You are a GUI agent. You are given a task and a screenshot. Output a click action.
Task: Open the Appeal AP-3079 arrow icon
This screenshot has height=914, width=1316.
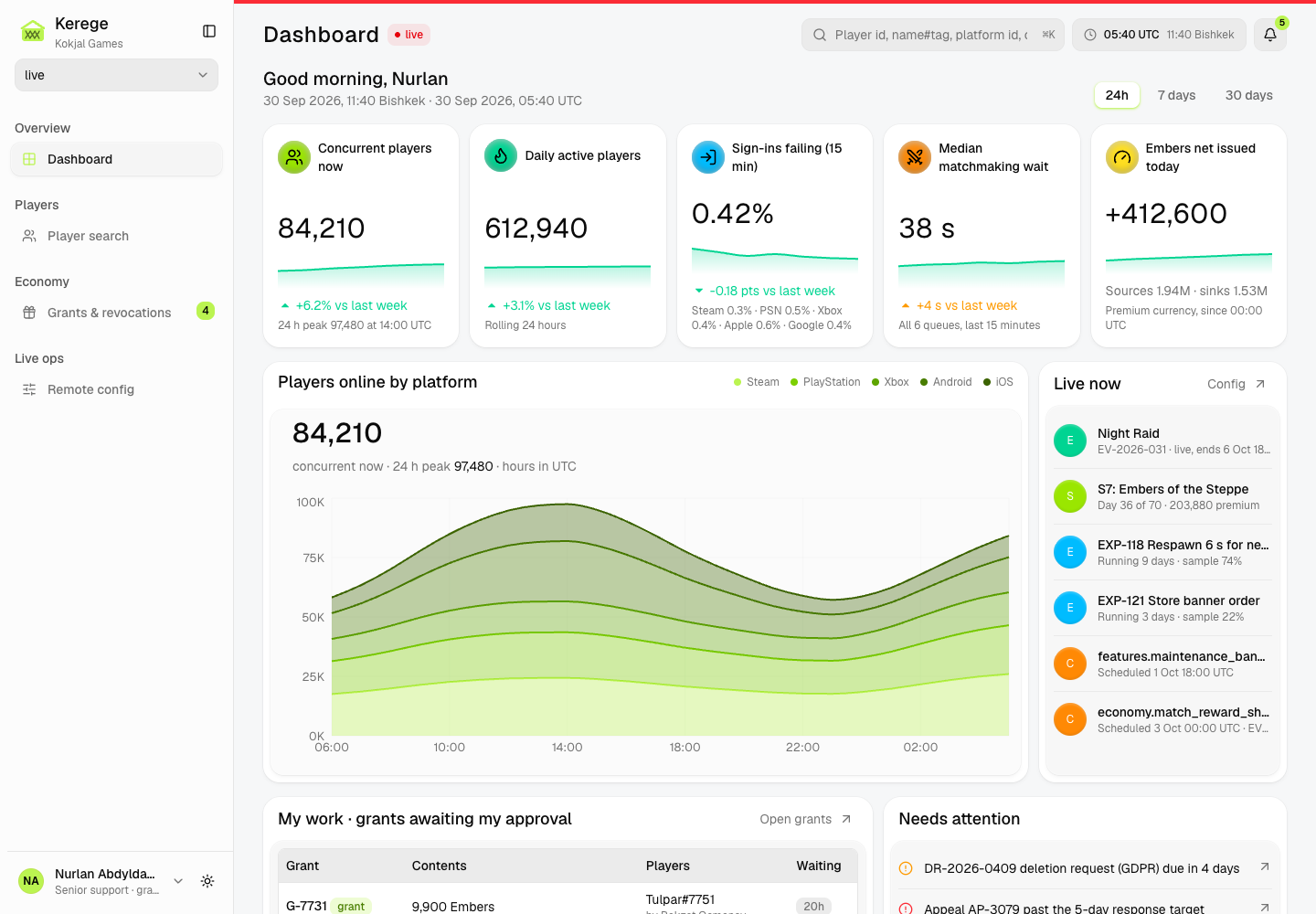1265,907
